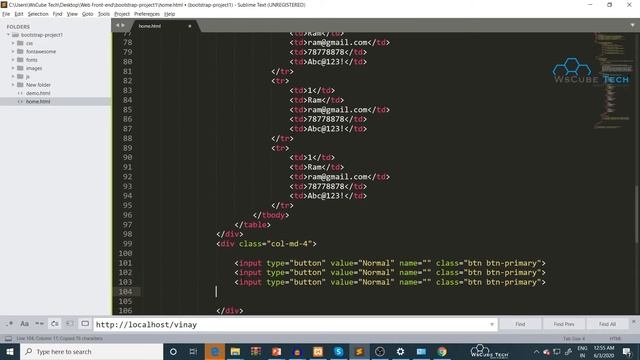This screenshot has width=640, height=360.
Task: Close home.html tab via unsaved dot
Action: click(190, 26)
